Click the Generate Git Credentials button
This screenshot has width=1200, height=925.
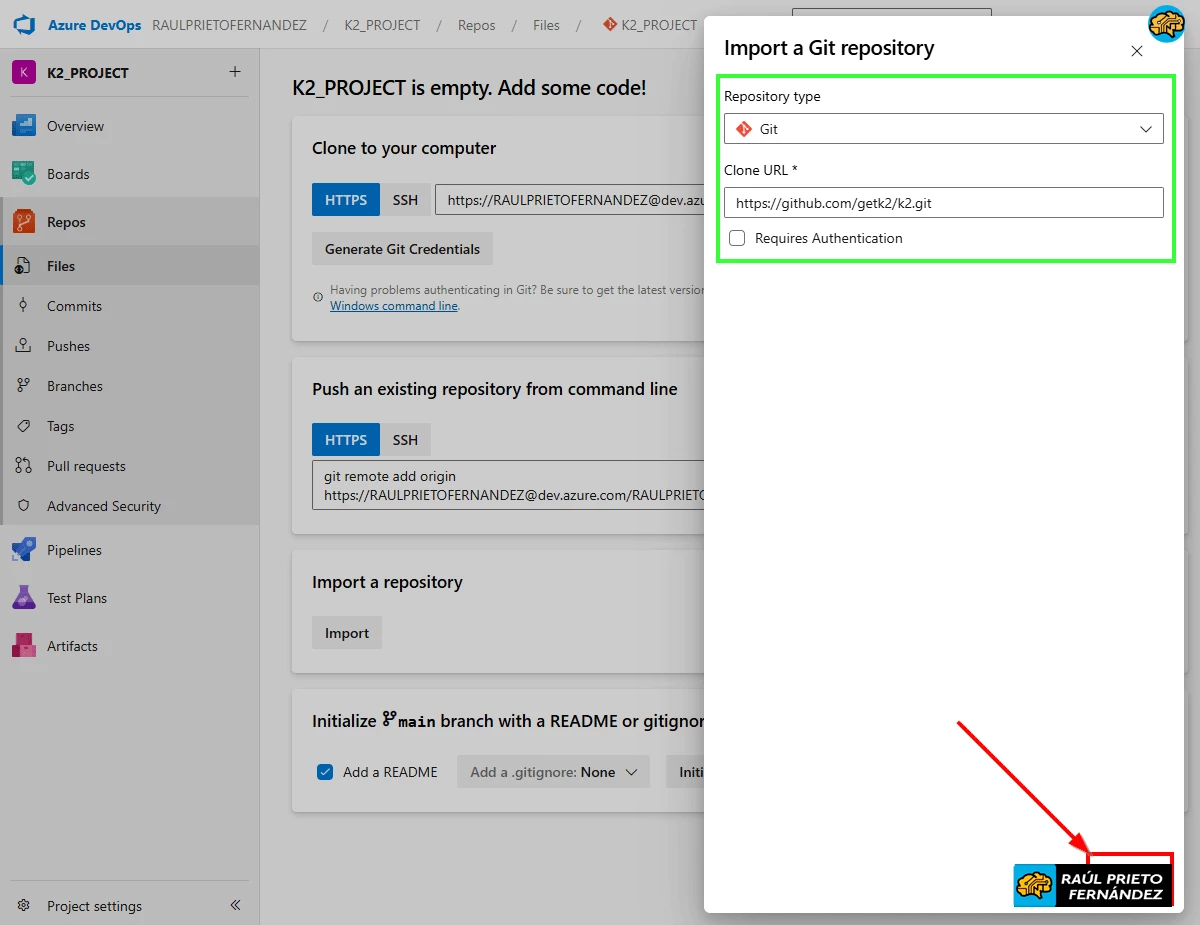click(402, 248)
